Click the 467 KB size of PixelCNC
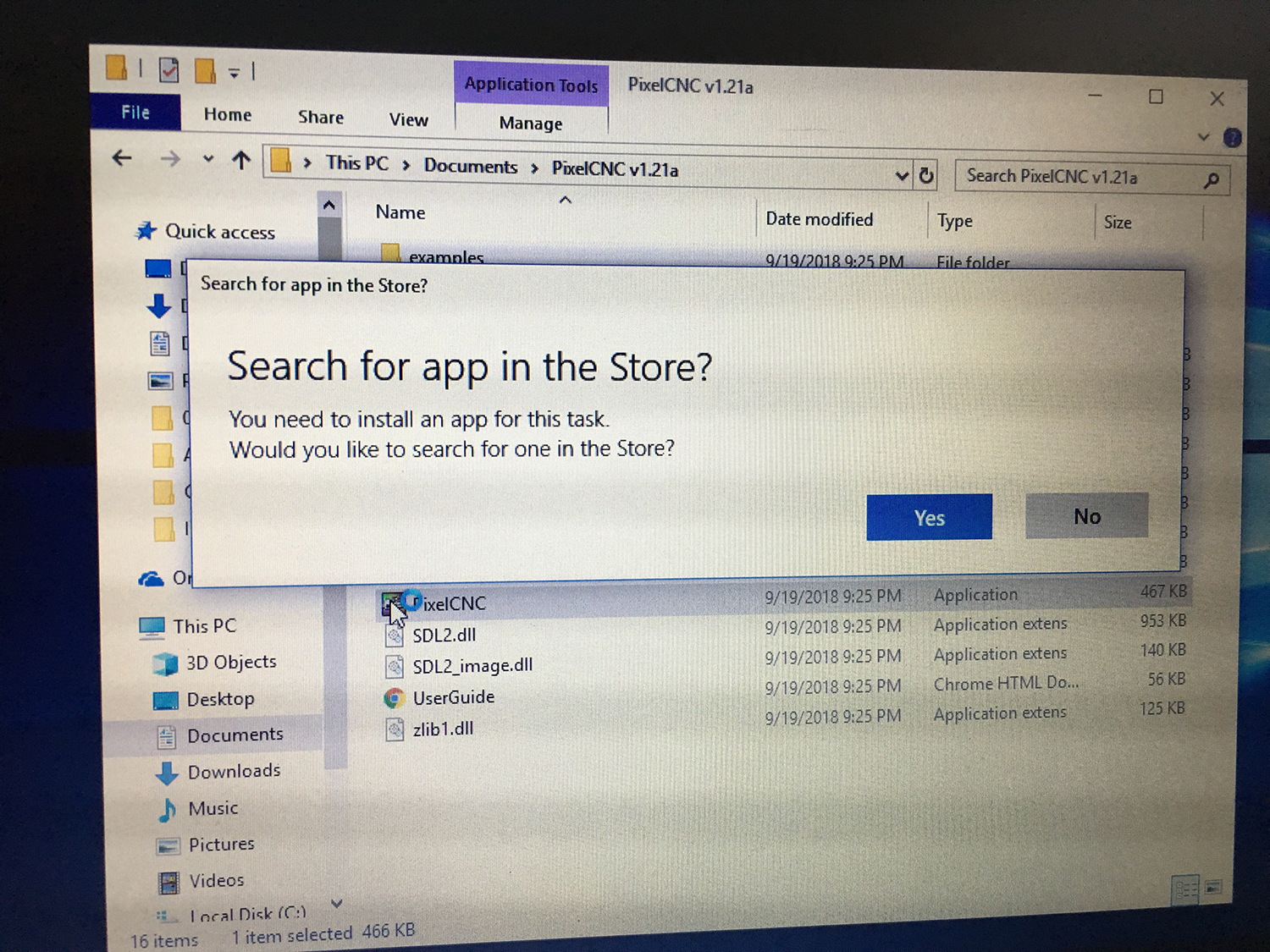 tap(1162, 592)
